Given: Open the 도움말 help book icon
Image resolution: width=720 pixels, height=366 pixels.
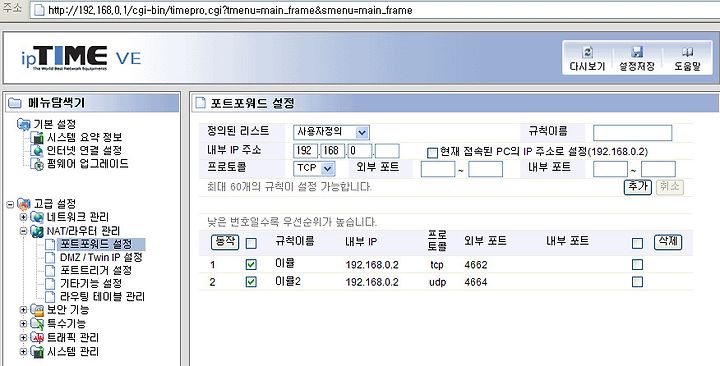Looking at the screenshot, I should pos(687,52).
